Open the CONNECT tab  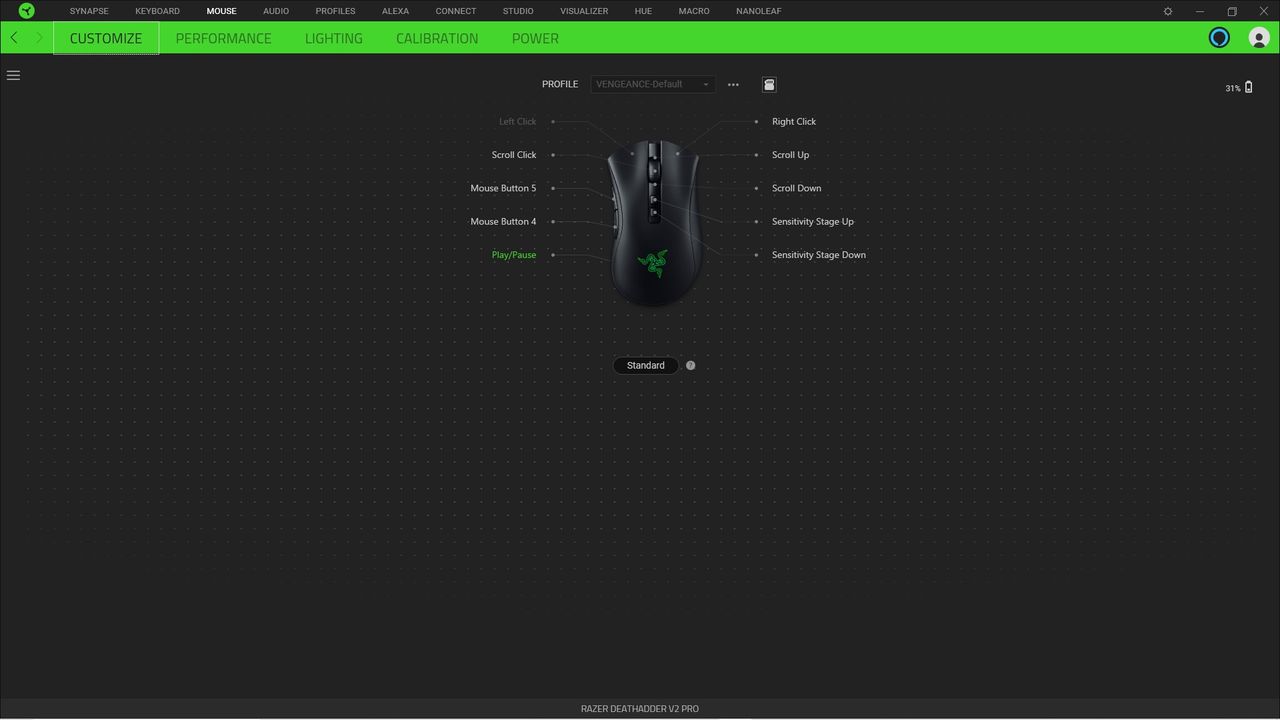coord(455,11)
